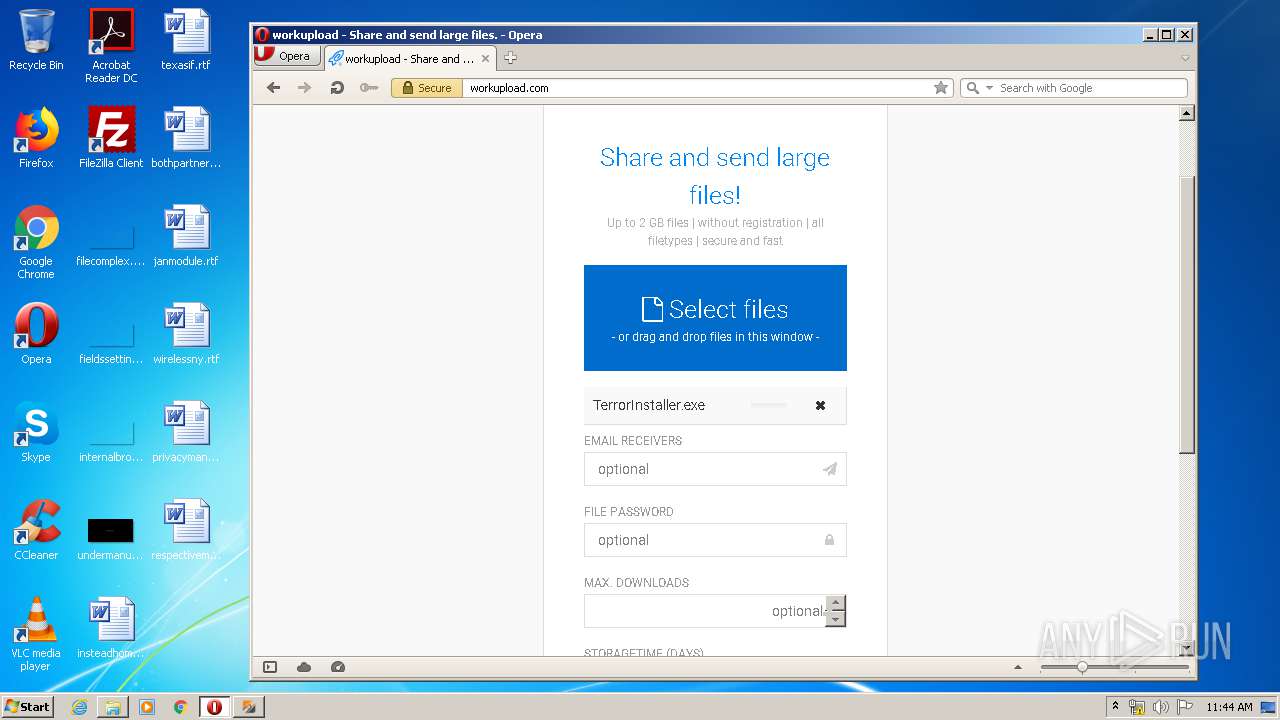Open Acrobat Reader DC shortcut
Screen dimensions: 1280x720
point(111,46)
